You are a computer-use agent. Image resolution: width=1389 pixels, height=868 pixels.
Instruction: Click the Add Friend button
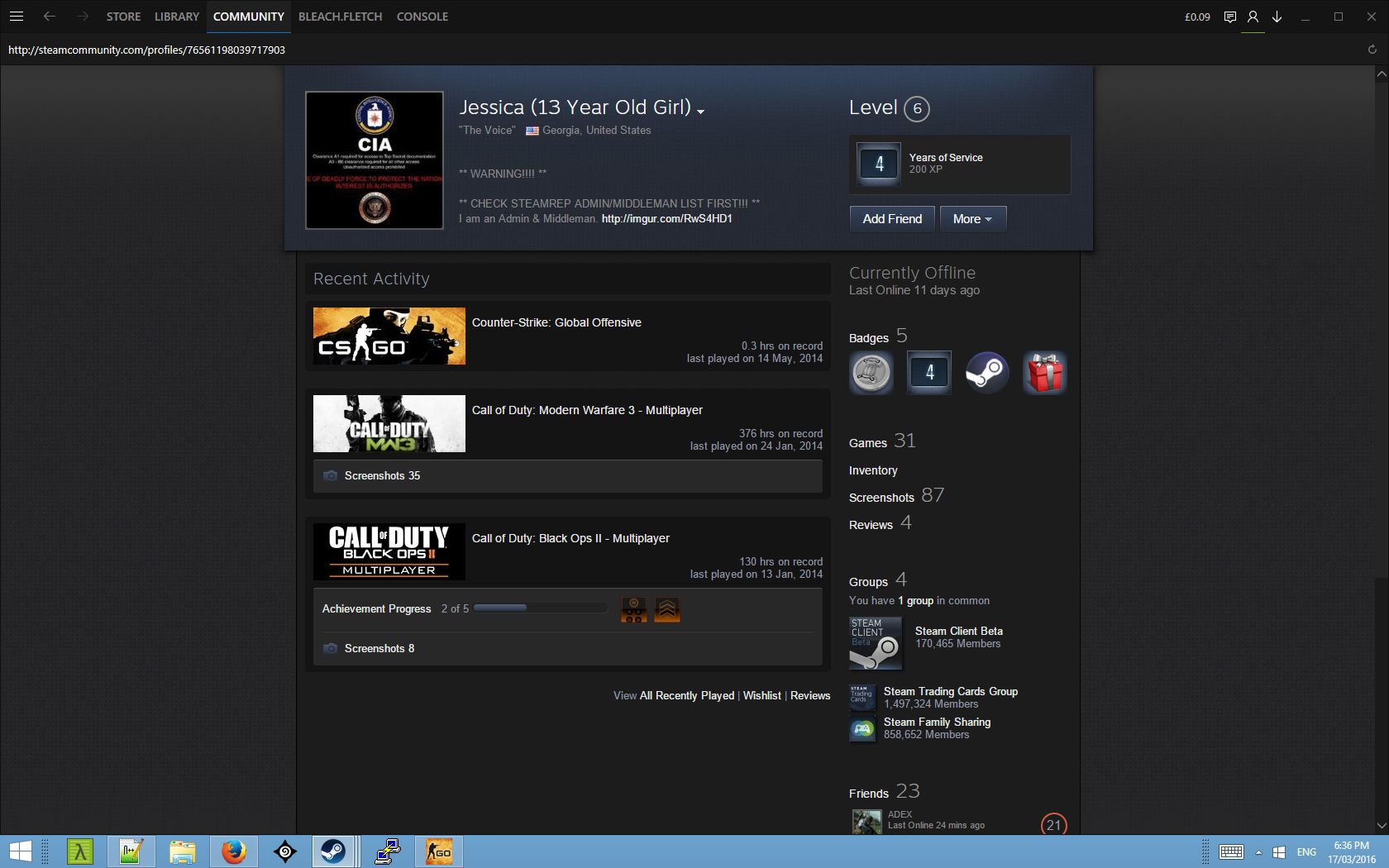pos(892,219)
